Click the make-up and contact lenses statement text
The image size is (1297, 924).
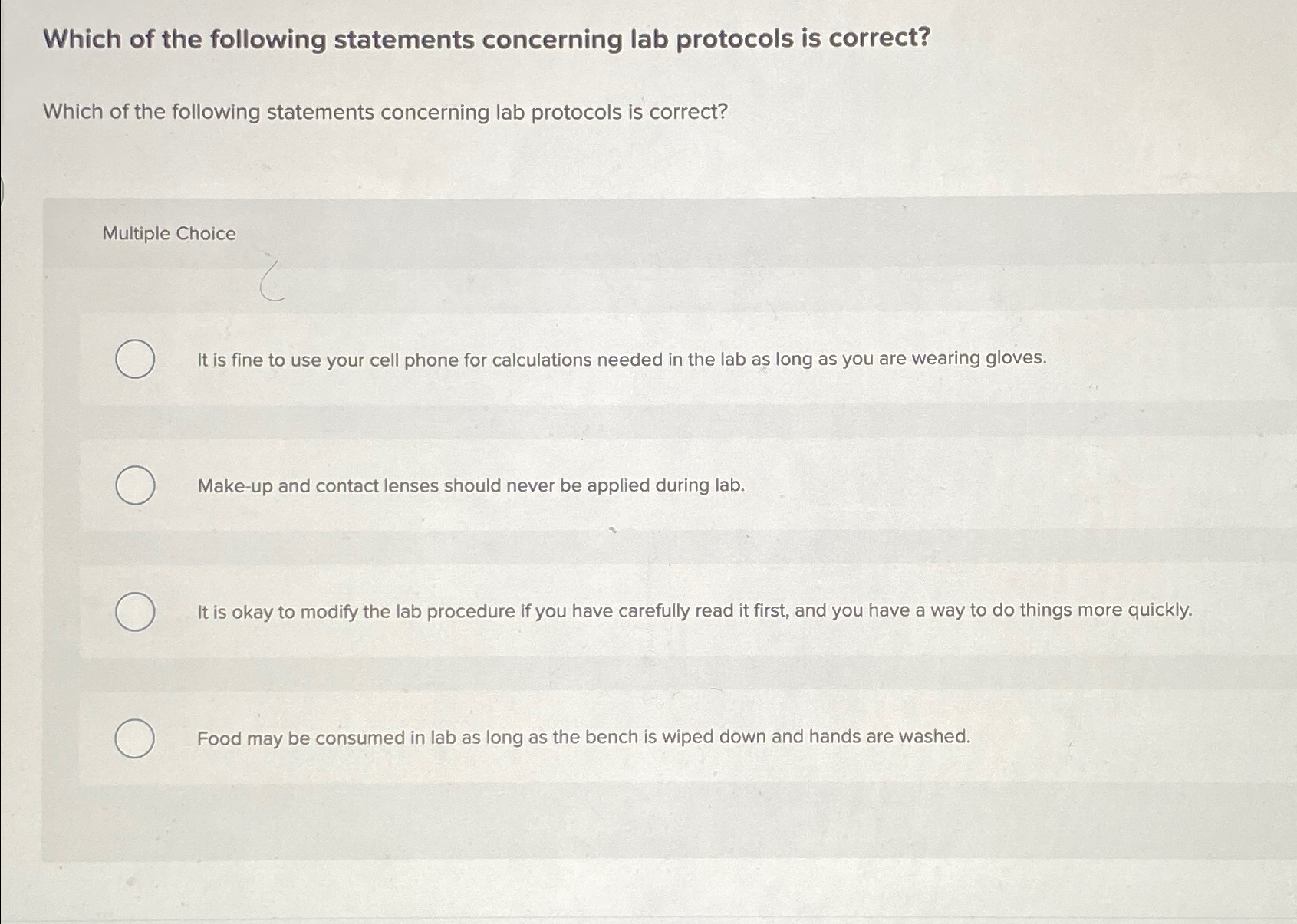pos(470,485)
